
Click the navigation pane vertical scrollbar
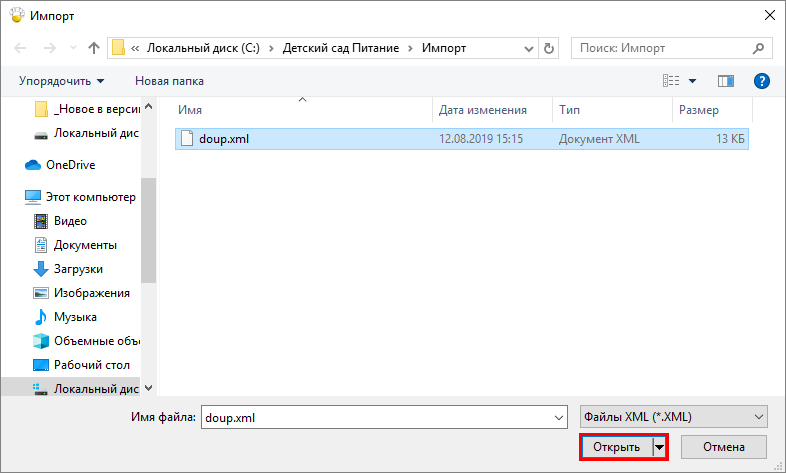pos(148,230)
